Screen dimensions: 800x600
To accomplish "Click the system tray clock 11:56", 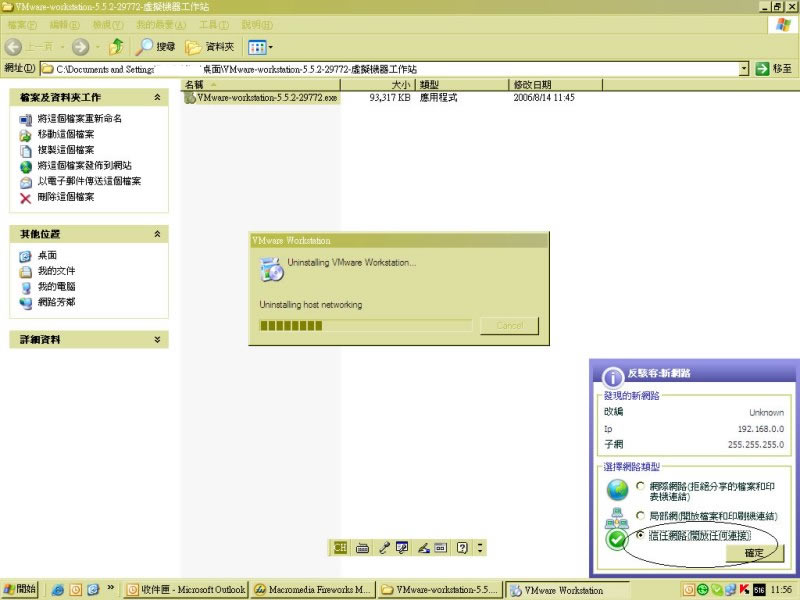I will point(781,590).
